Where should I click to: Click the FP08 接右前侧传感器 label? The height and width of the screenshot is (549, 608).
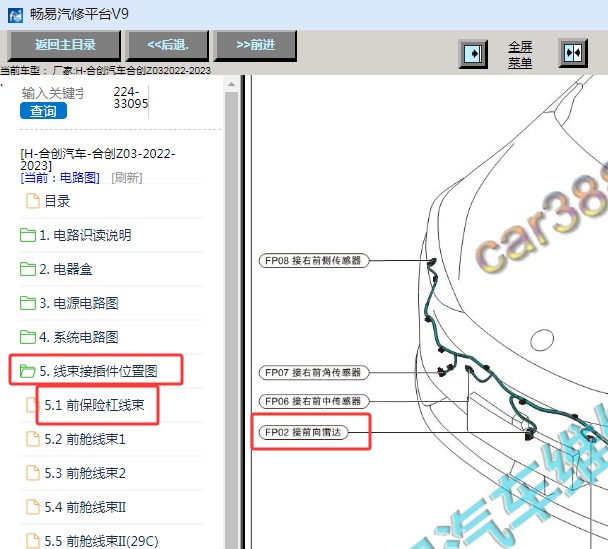coord(313,261)
